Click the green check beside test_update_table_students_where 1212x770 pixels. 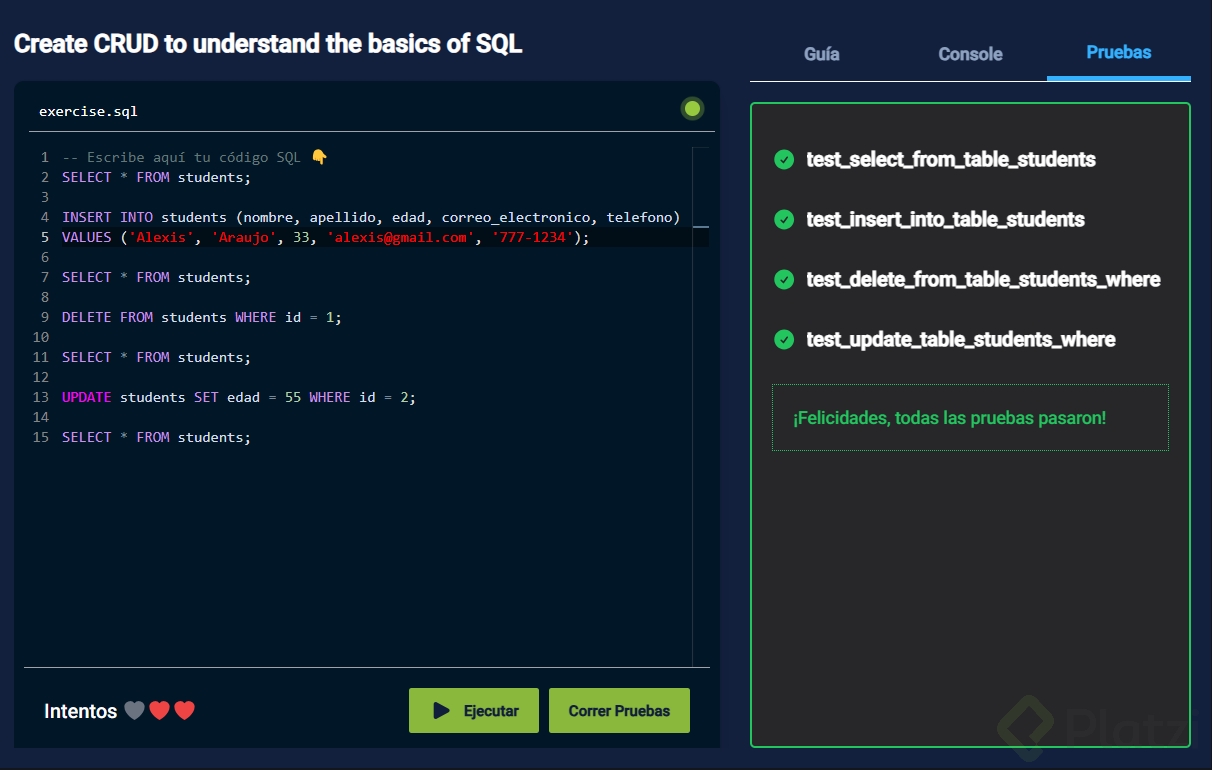(x=784, y=340)
